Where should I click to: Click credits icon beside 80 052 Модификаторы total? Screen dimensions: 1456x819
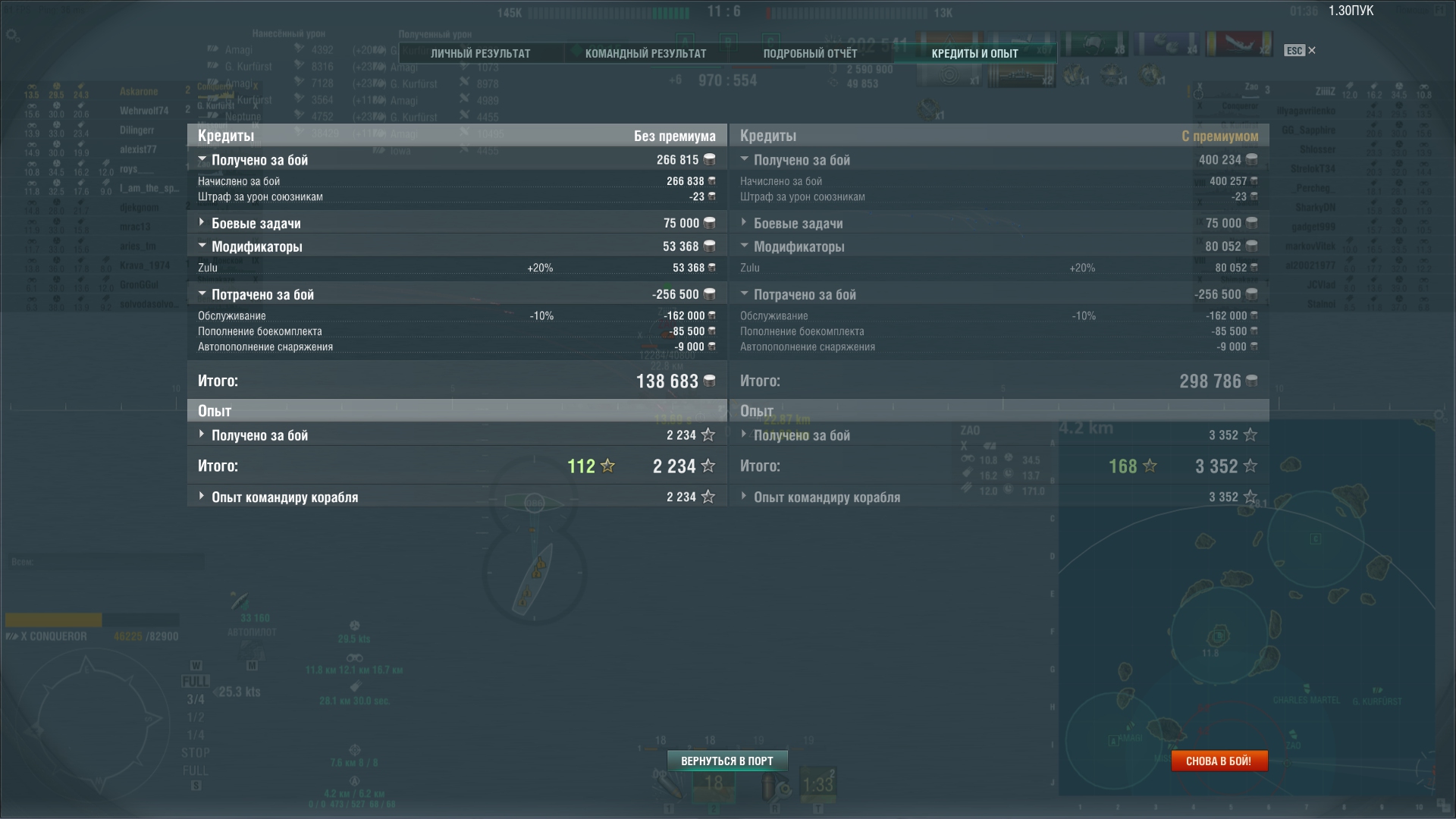1252,246
